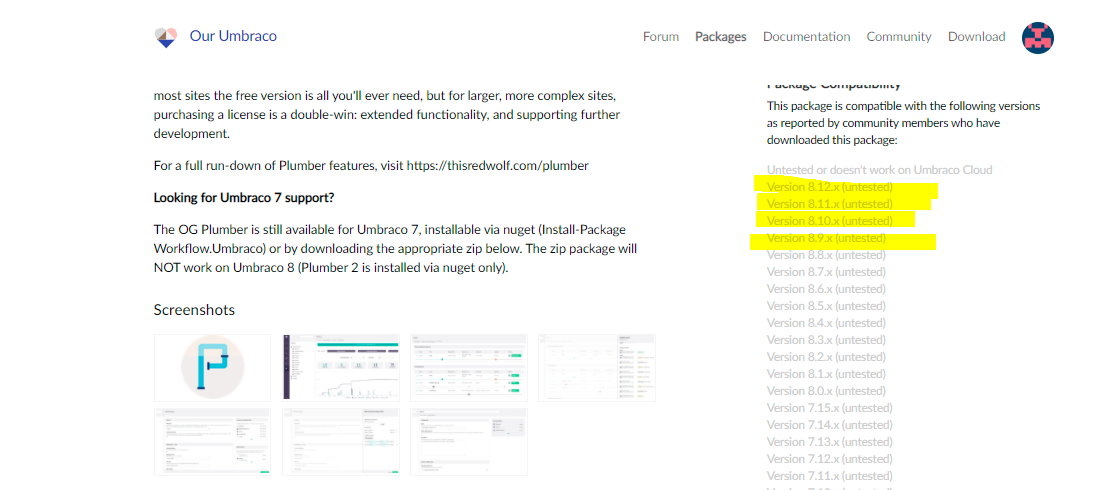
Task: Click the 'Screenshots' section heading
Action: [x=194, y=310]
